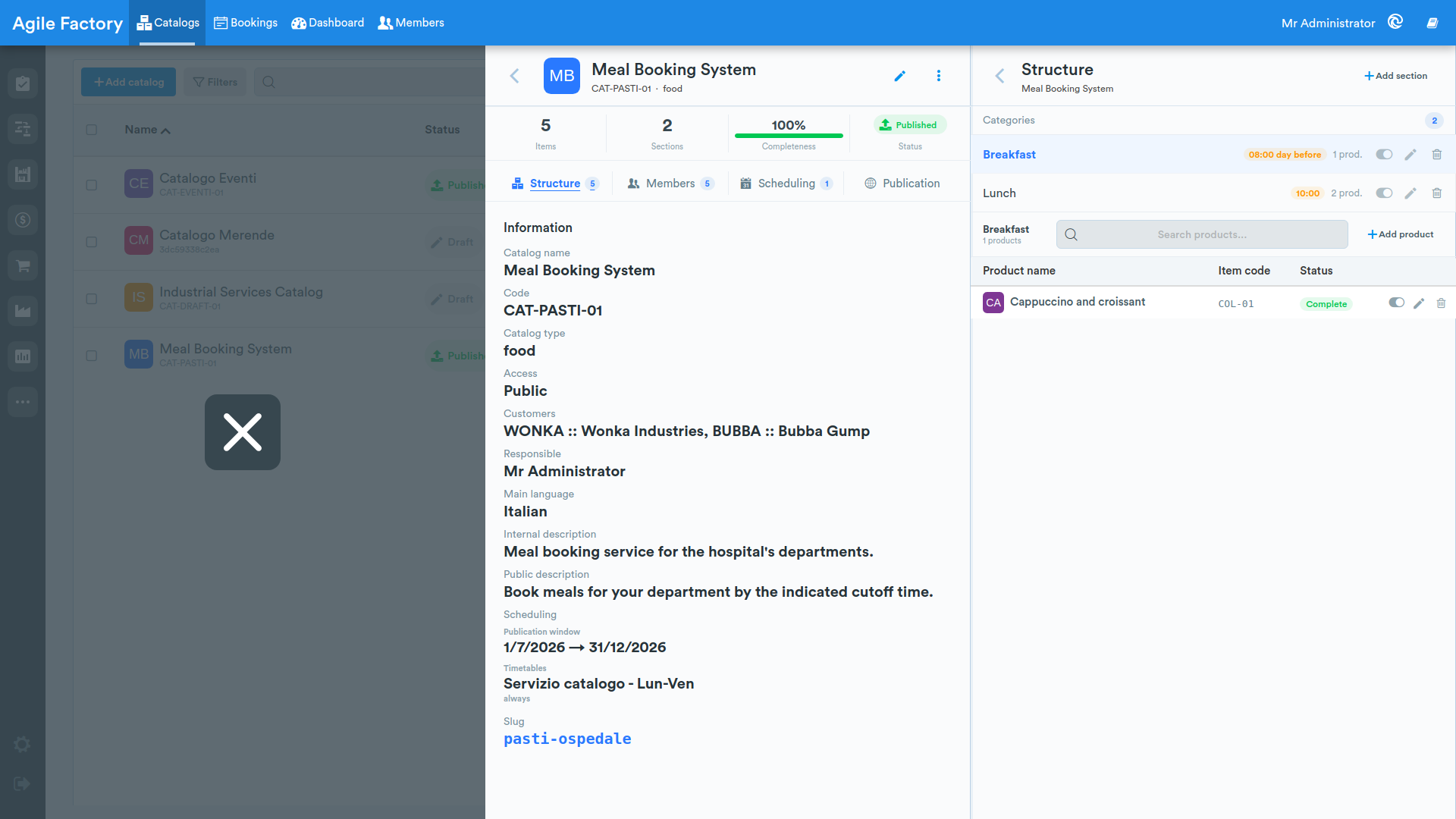Toggle the Breakfast category switch
The width and height of the screenshot is (1456, 819).
tap(1384, 155)
